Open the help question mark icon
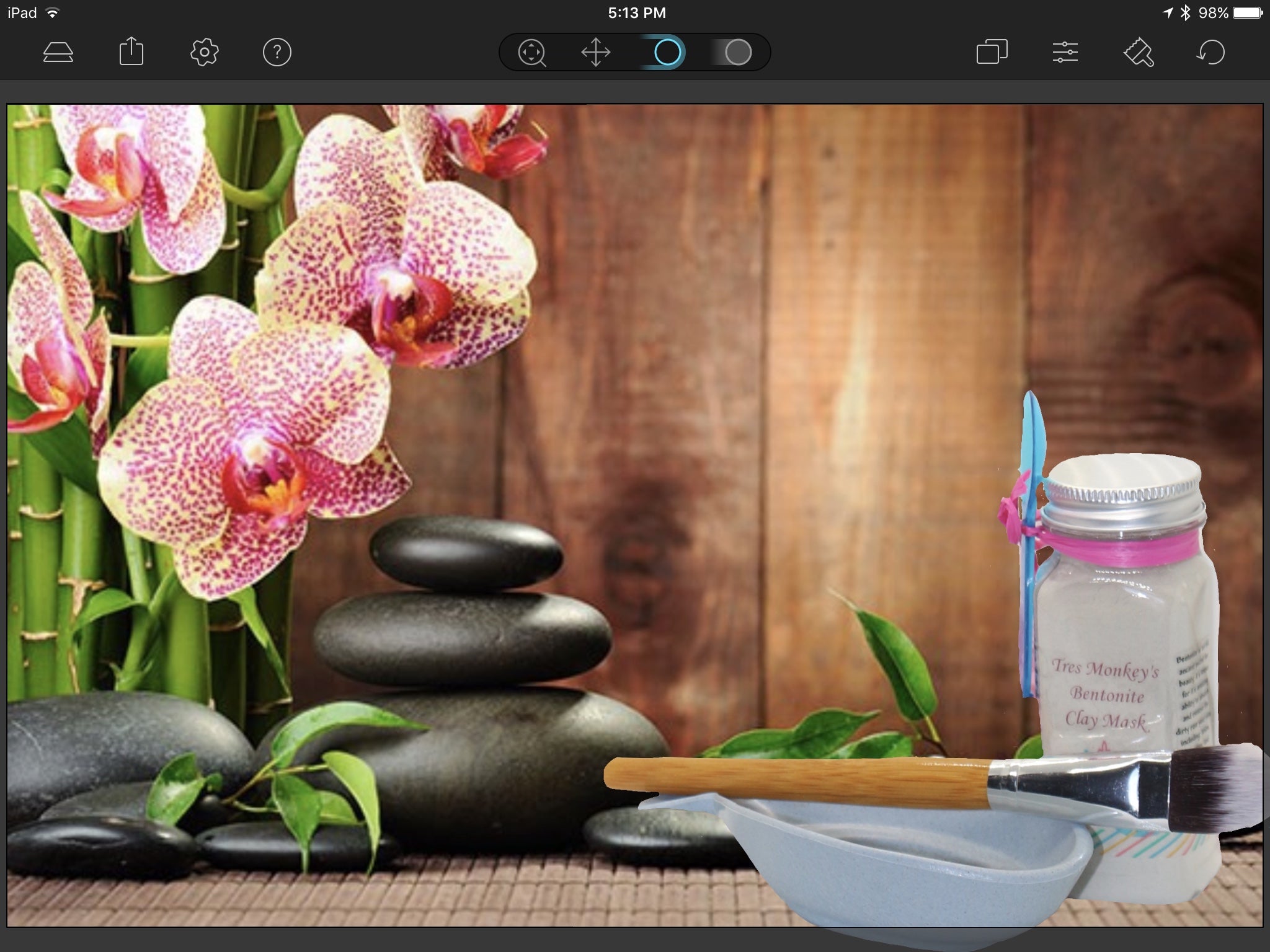 [277, 52]
